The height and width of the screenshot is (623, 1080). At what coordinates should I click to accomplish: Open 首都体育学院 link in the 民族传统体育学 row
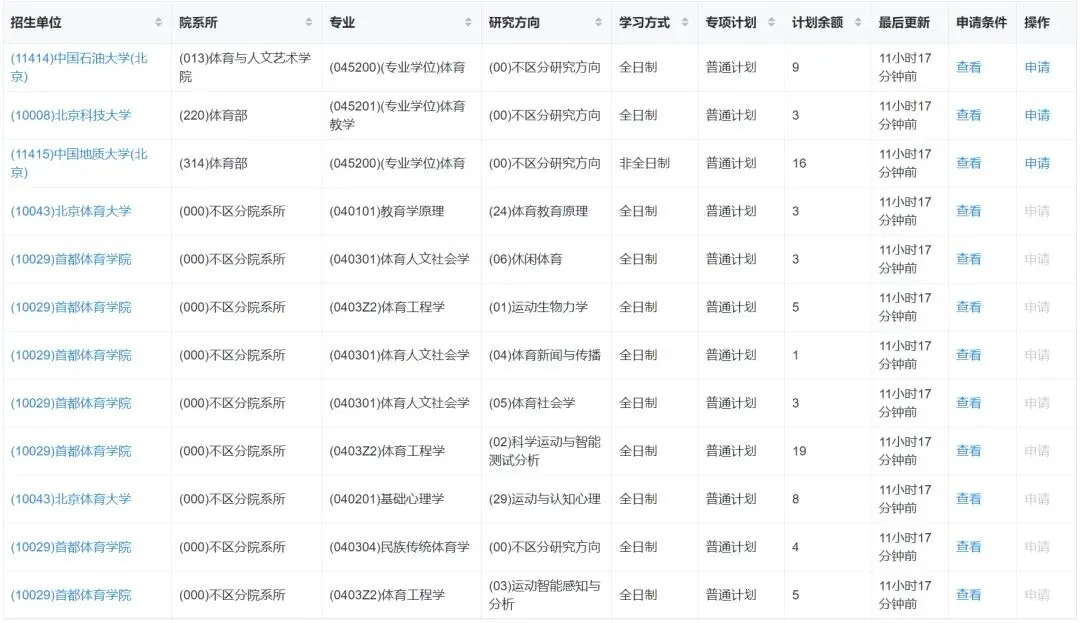click(71, 547)
